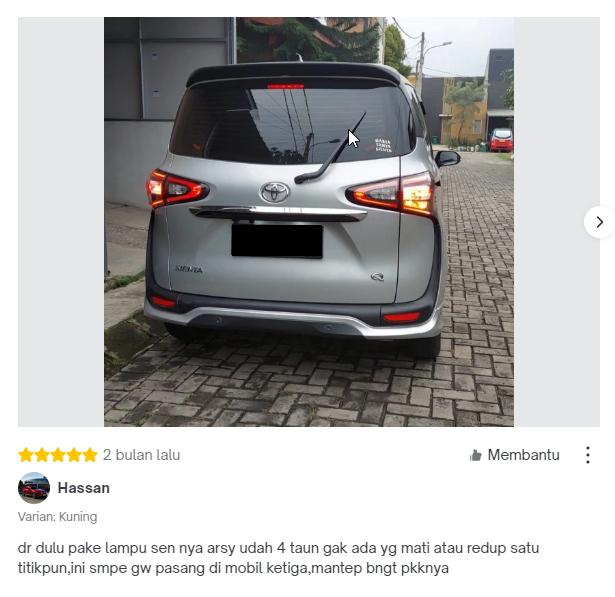The height and width of the screenshot is (597, 615).
Task: Open the three-dot review options menu
Action: pyautogui.click(x=588, y=455)
